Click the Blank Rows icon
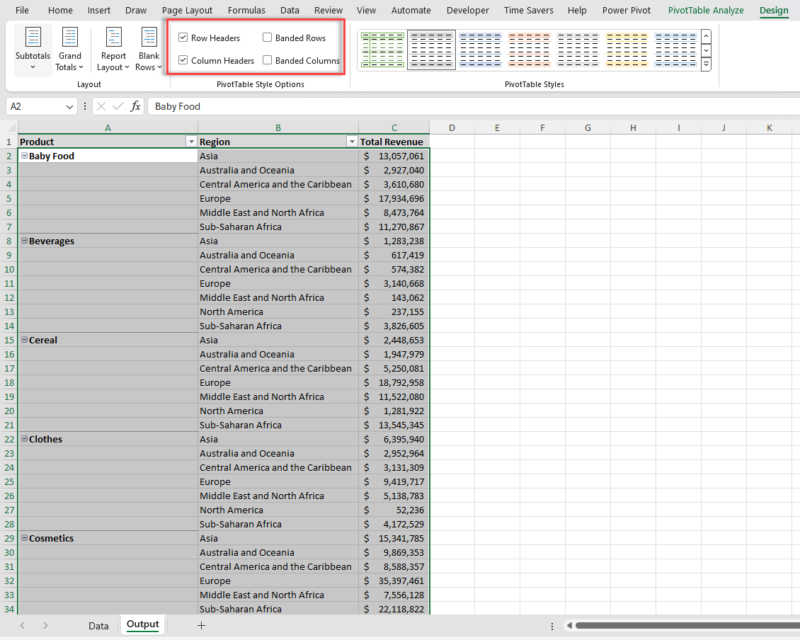Viewport: 800px width, 640px height. (x=148, y=48)
